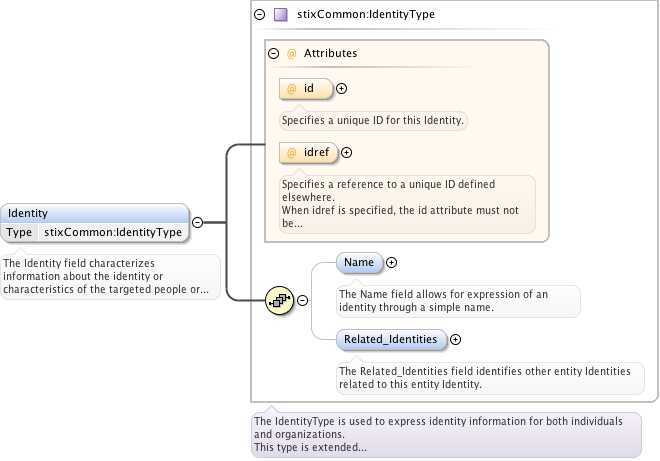
Task: Expand the Name element
Action: [392, 263]
